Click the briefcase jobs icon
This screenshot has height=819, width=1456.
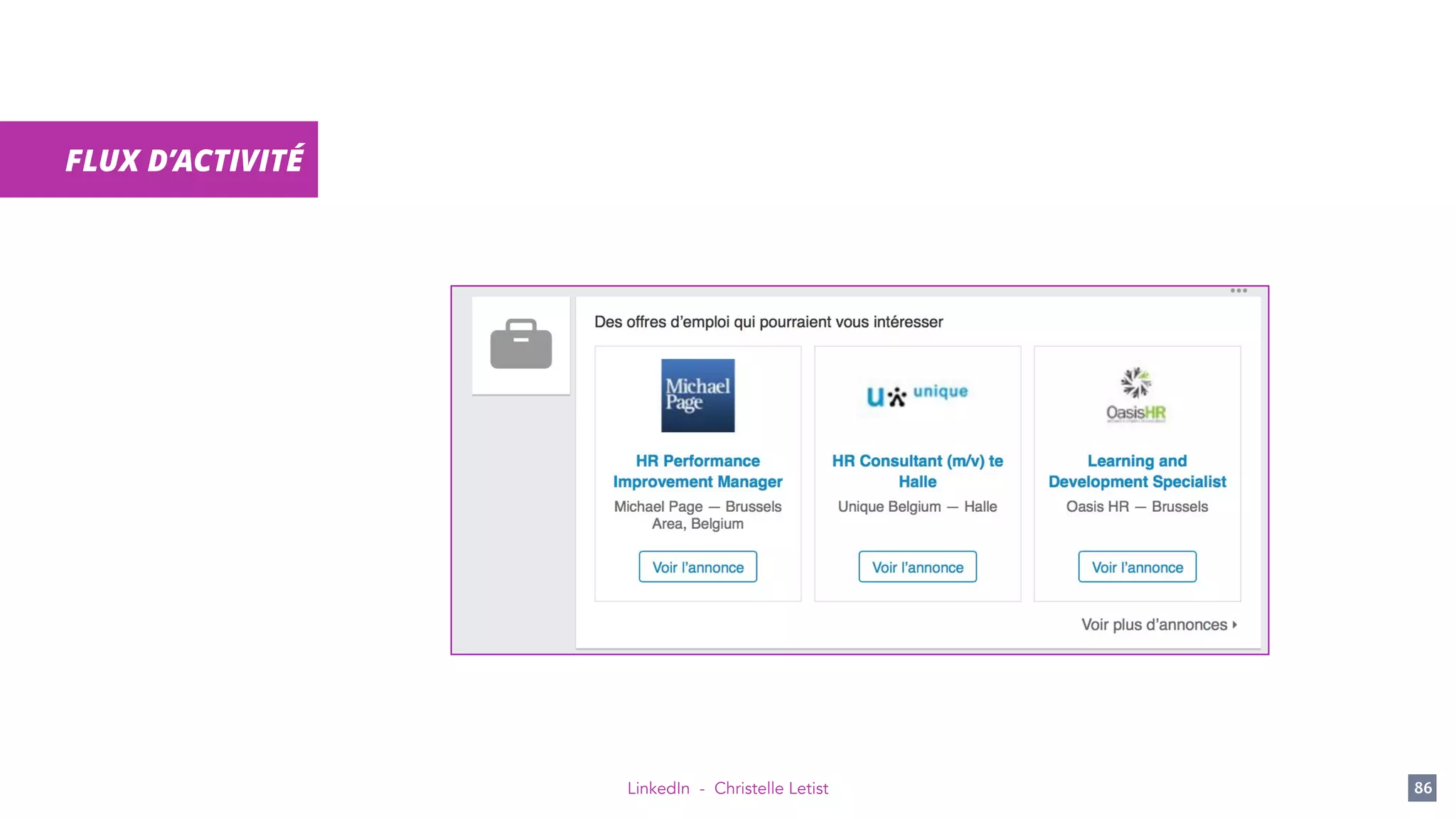521,344
